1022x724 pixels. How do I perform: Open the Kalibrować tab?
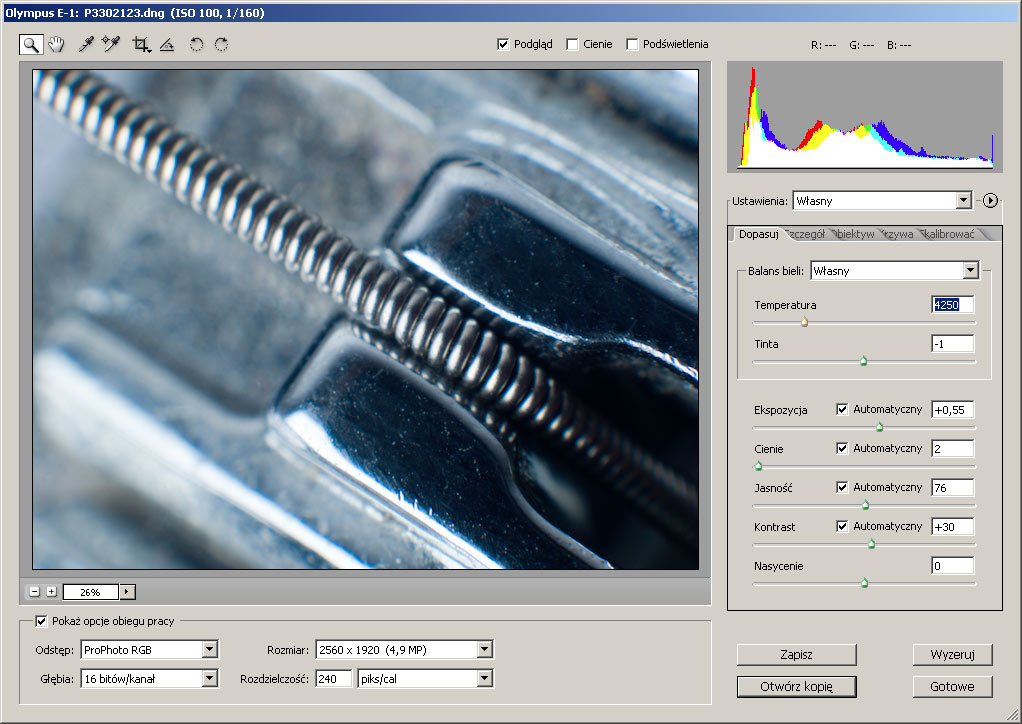click(x=948, y=234)
